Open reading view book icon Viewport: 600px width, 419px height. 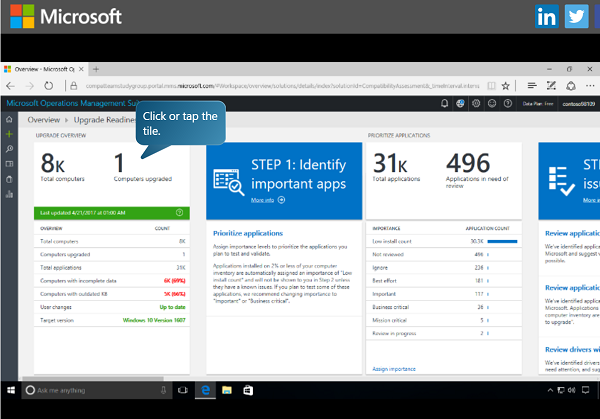point(491,86)
